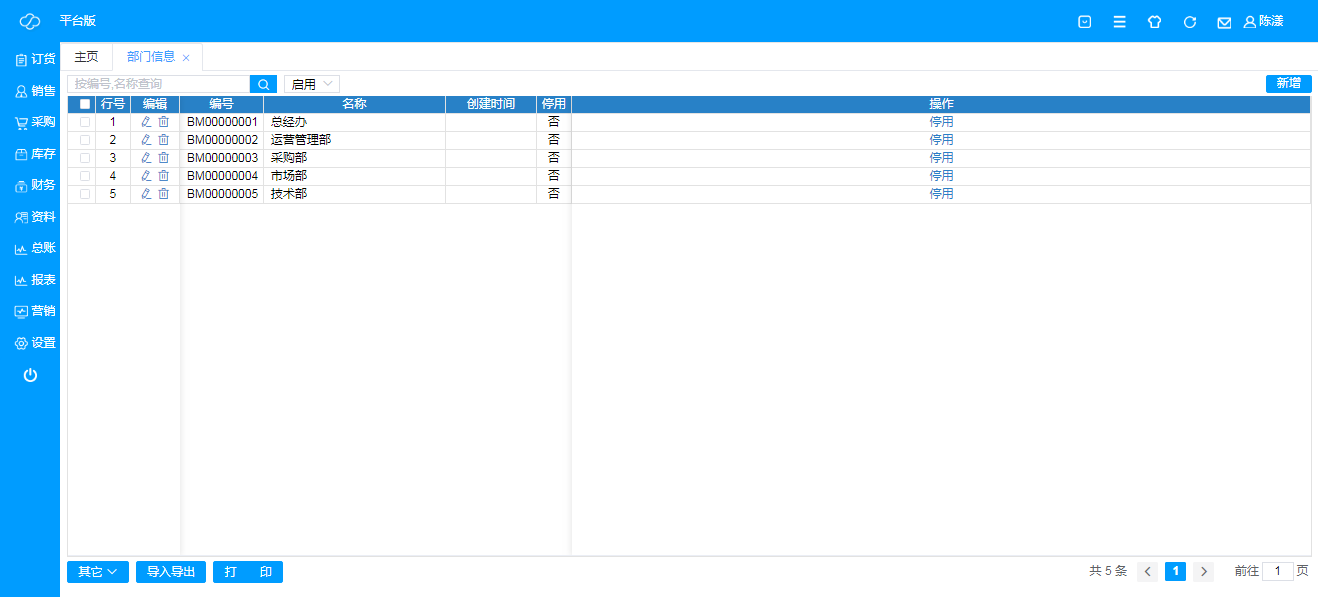Image resolution: width=1318 pixels, height=597 pixels.
Task: Open the 订货 sidebar menu
Action: click(35, 59)
